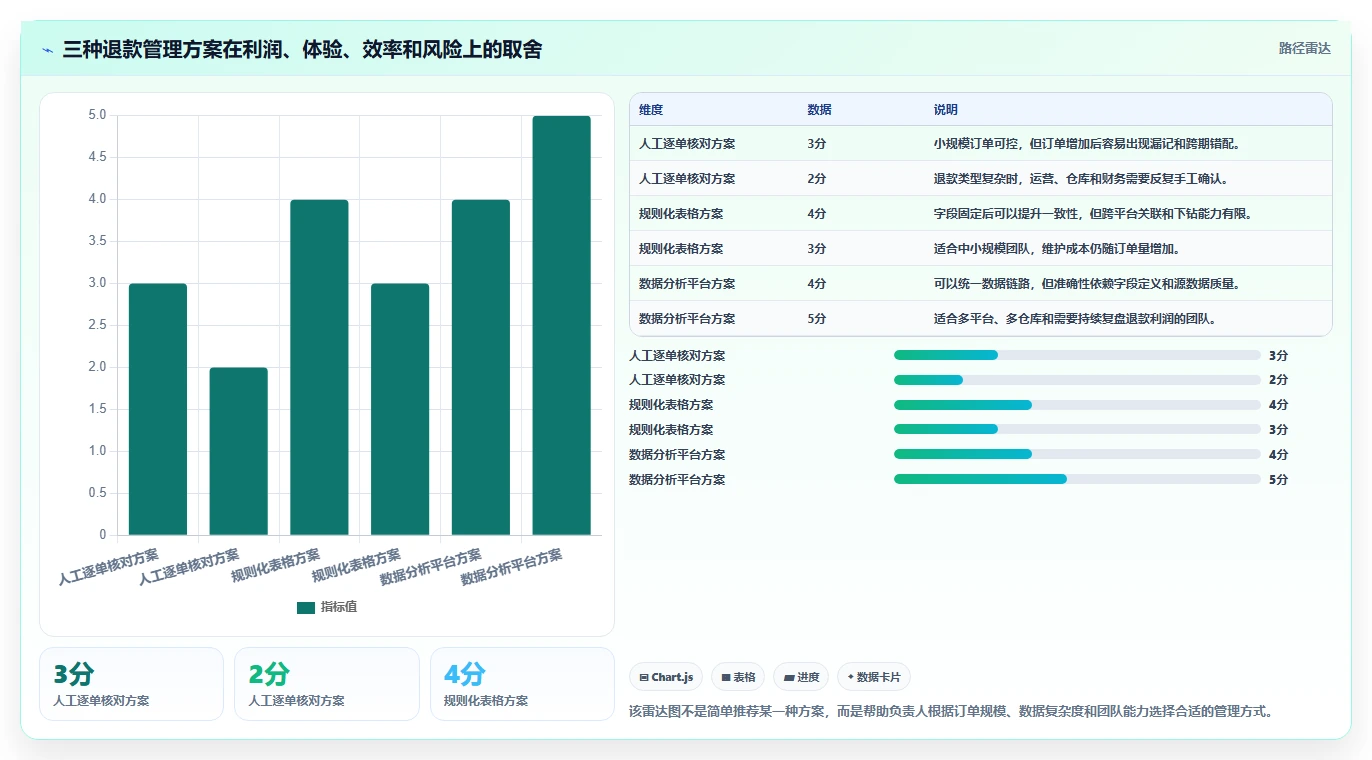This screenshot has height=760, width=1372.
Task: Click the 人工逐单核对方案 2分 progress bar
Action: pyautogui.click(x=1077, y=380)
